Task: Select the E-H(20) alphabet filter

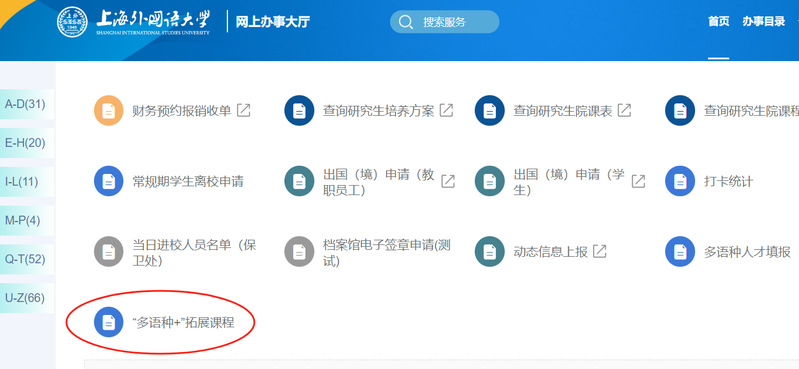Action: coord(26,143)
